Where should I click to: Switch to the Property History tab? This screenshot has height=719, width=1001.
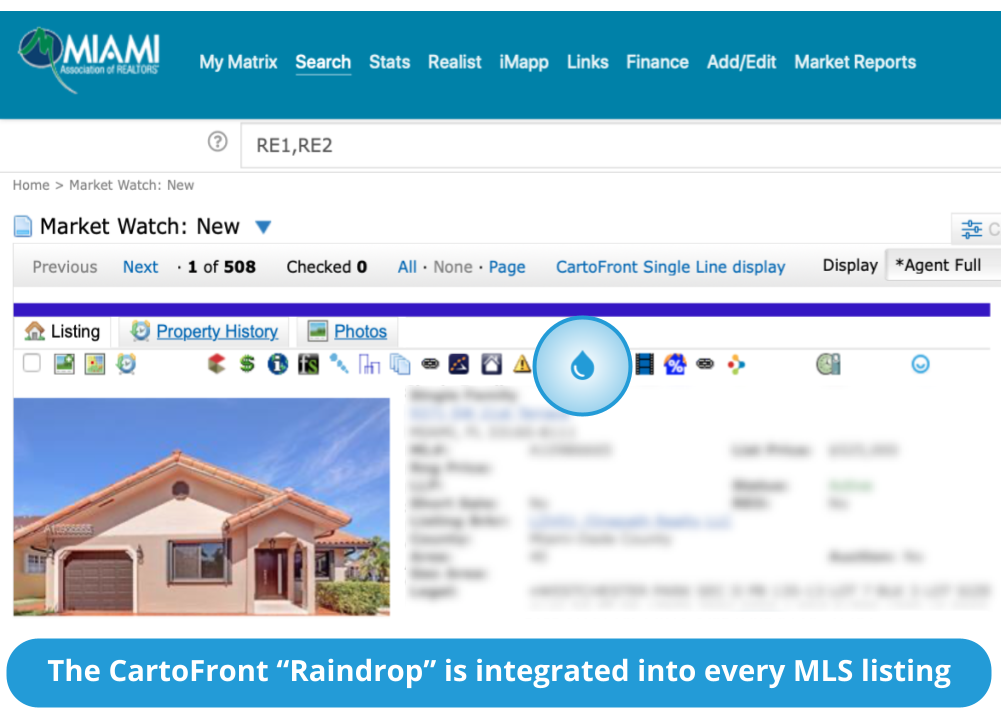pos(204,331)
